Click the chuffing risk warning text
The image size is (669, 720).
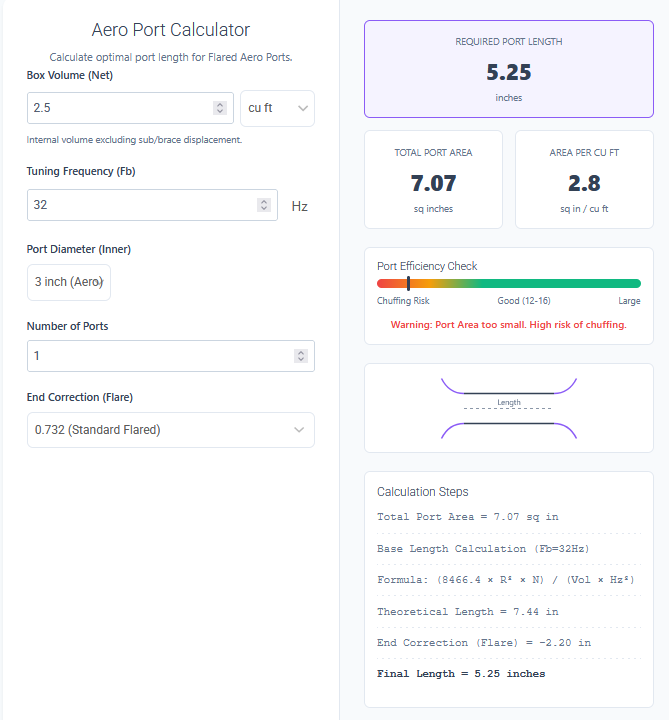tap(508, 325)
